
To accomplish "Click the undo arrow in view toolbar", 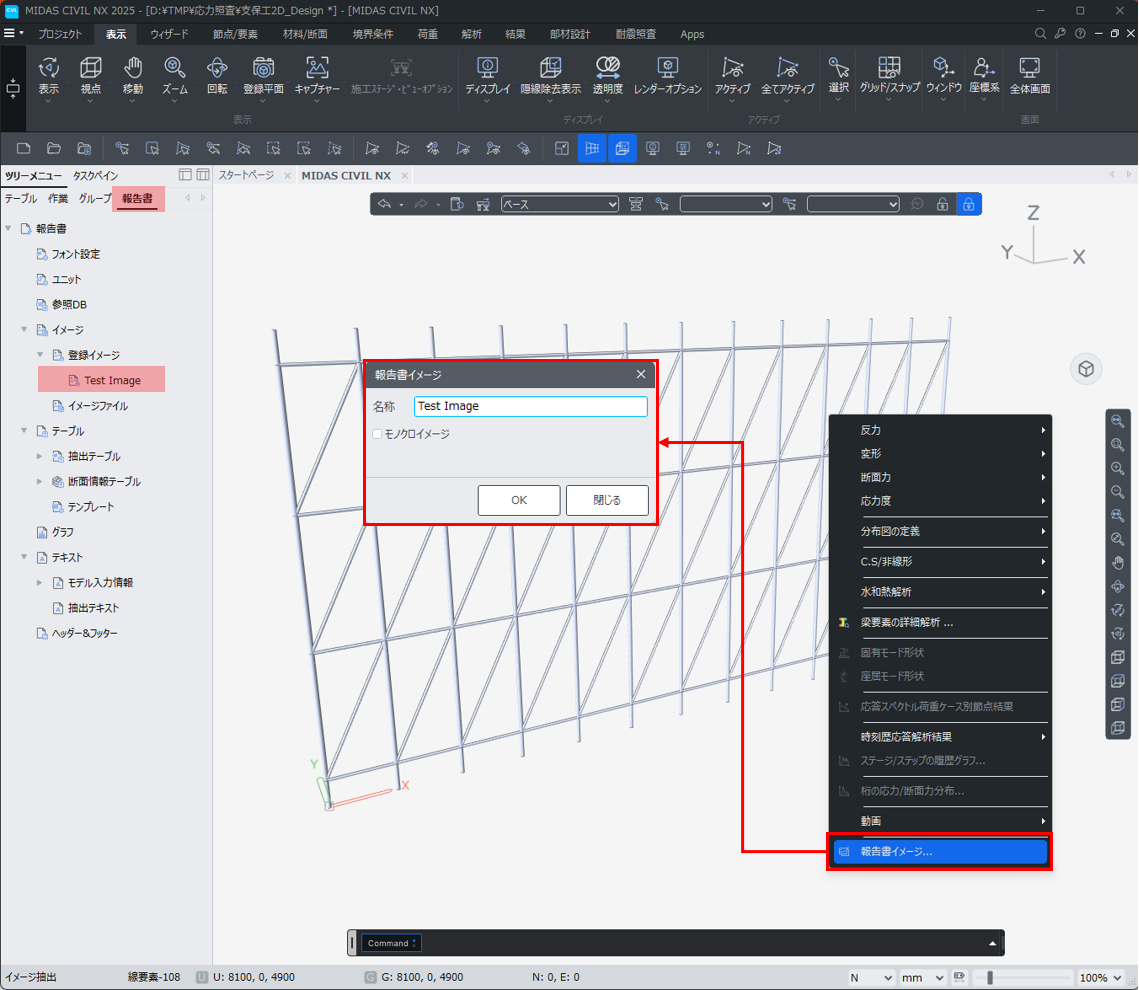I will (385, 204).
